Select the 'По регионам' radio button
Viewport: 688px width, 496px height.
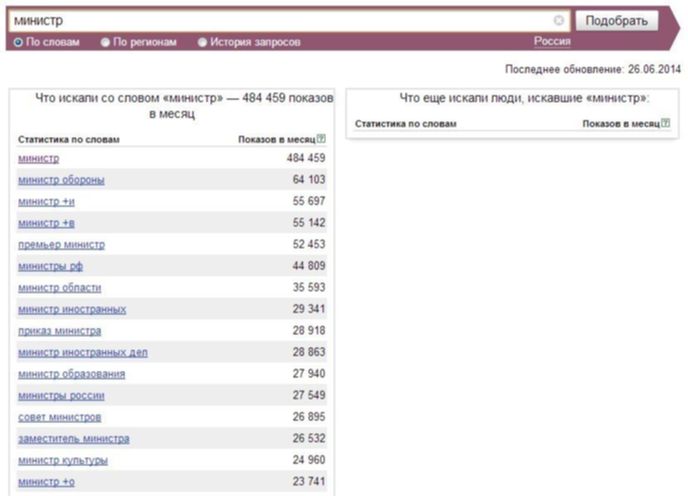coord(105,43)
